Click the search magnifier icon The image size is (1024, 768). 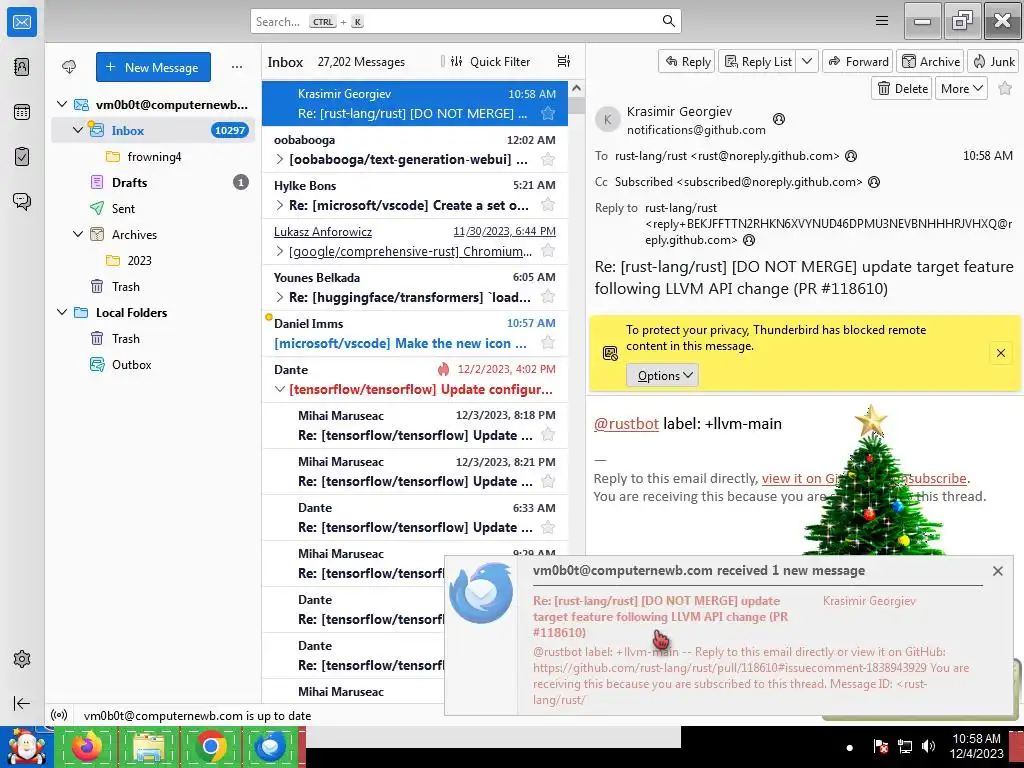click(x=668, y=22)
